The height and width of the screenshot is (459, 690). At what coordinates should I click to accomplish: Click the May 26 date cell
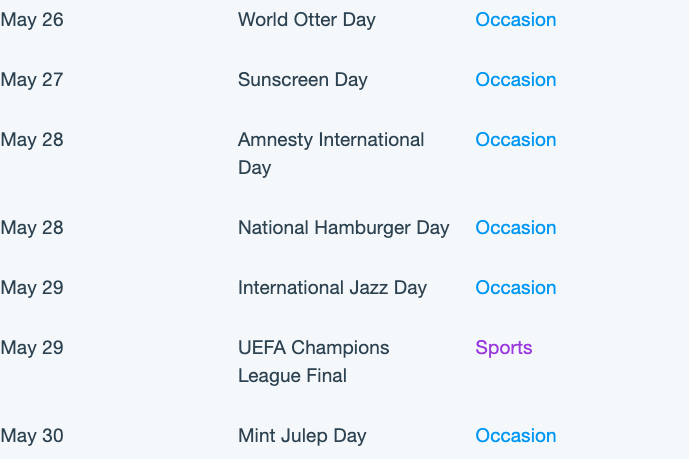point(32,20)
